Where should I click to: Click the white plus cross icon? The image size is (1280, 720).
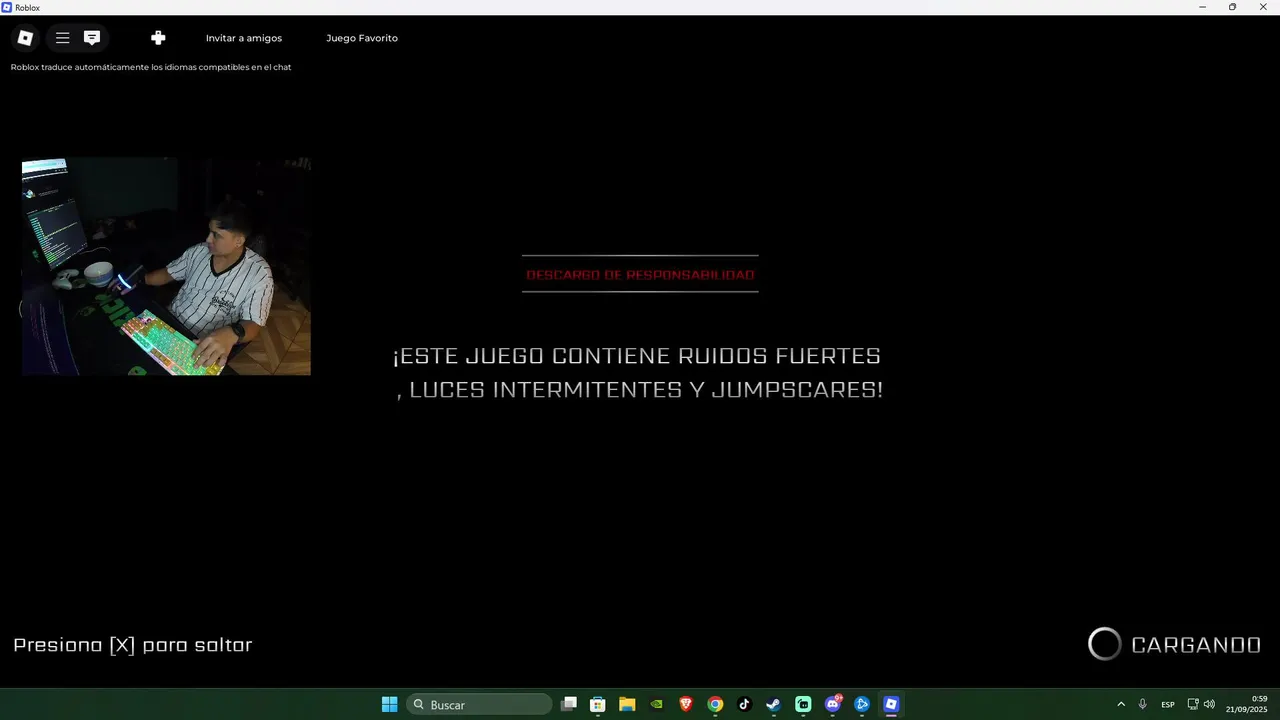(158, 38)
